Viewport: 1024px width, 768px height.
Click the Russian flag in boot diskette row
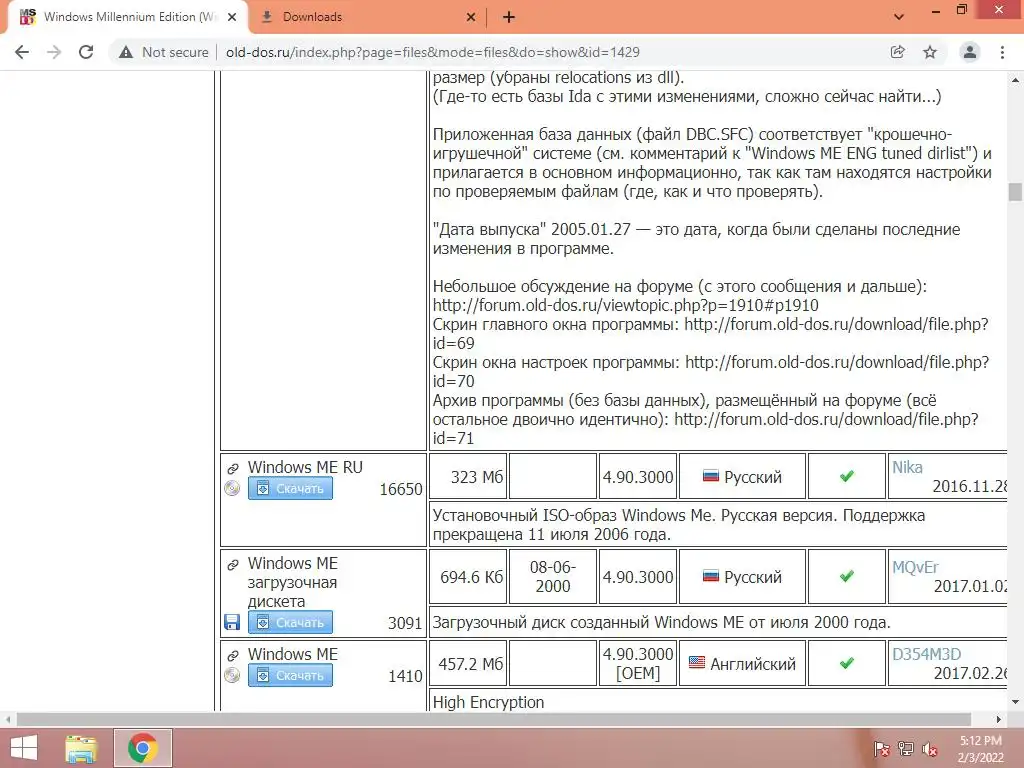coord(711,576)
